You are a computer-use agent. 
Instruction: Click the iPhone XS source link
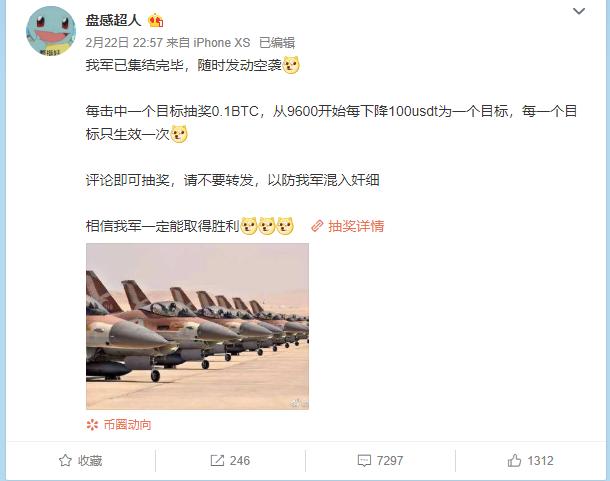coord(222,42)
